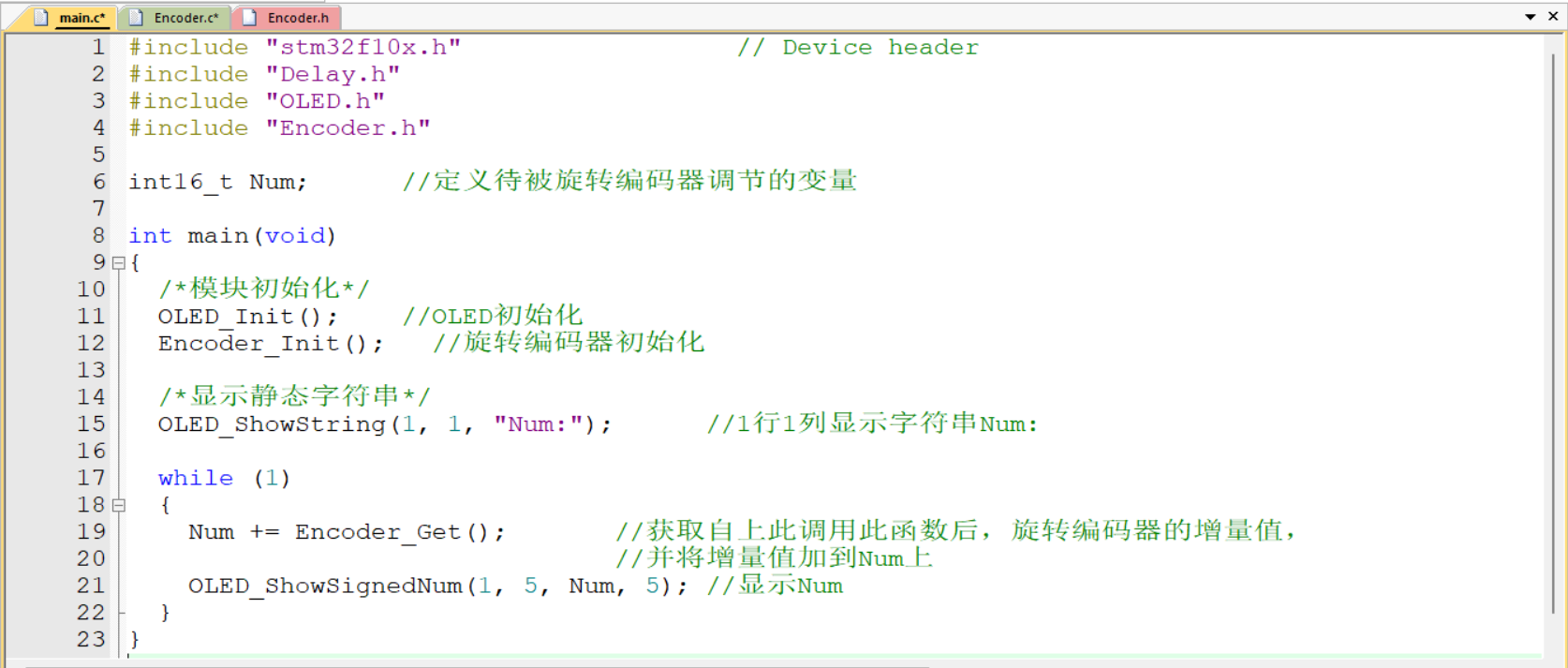Screen dimensions: 1568x668
Task: Click the 'OLED_ShowString' function call
Action: (271, 424)
